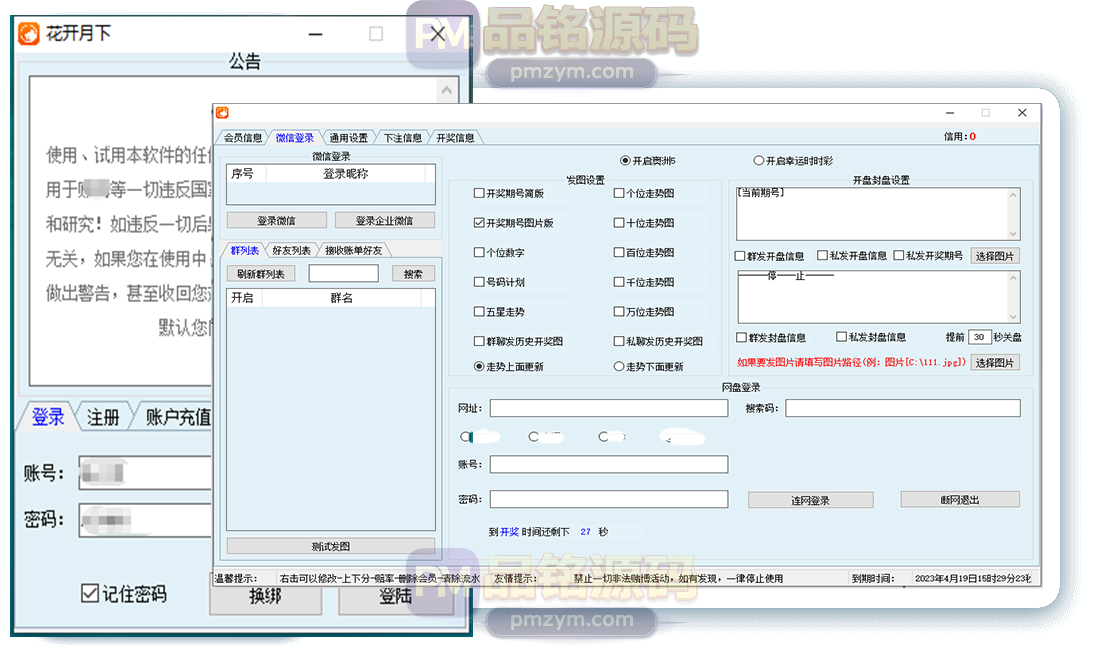Click the 测试发图 button
The height and width of the screenshot is (654, 1104).
(x=331, y=546)
